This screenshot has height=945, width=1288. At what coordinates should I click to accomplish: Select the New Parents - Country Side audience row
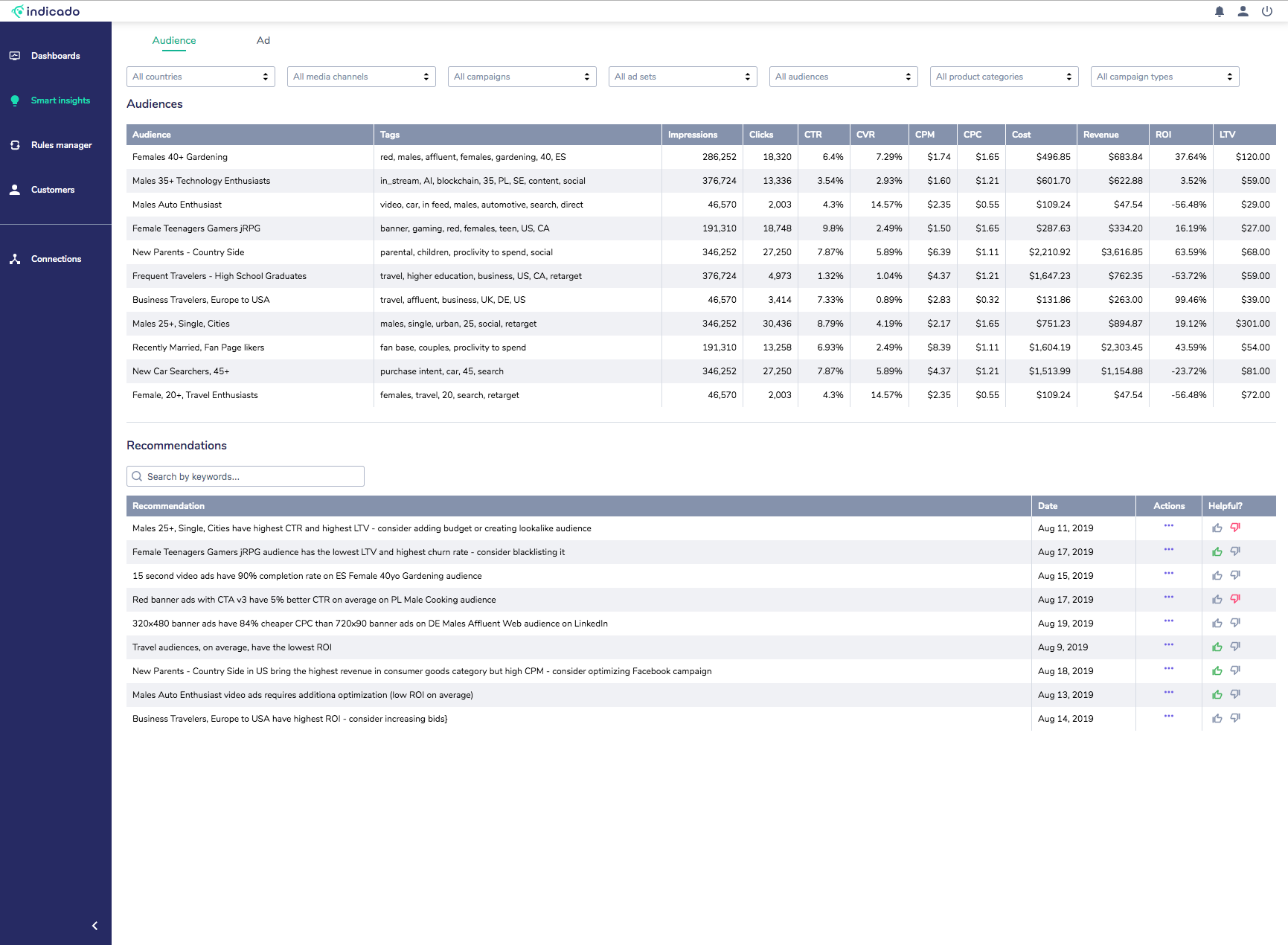(188, 252)
